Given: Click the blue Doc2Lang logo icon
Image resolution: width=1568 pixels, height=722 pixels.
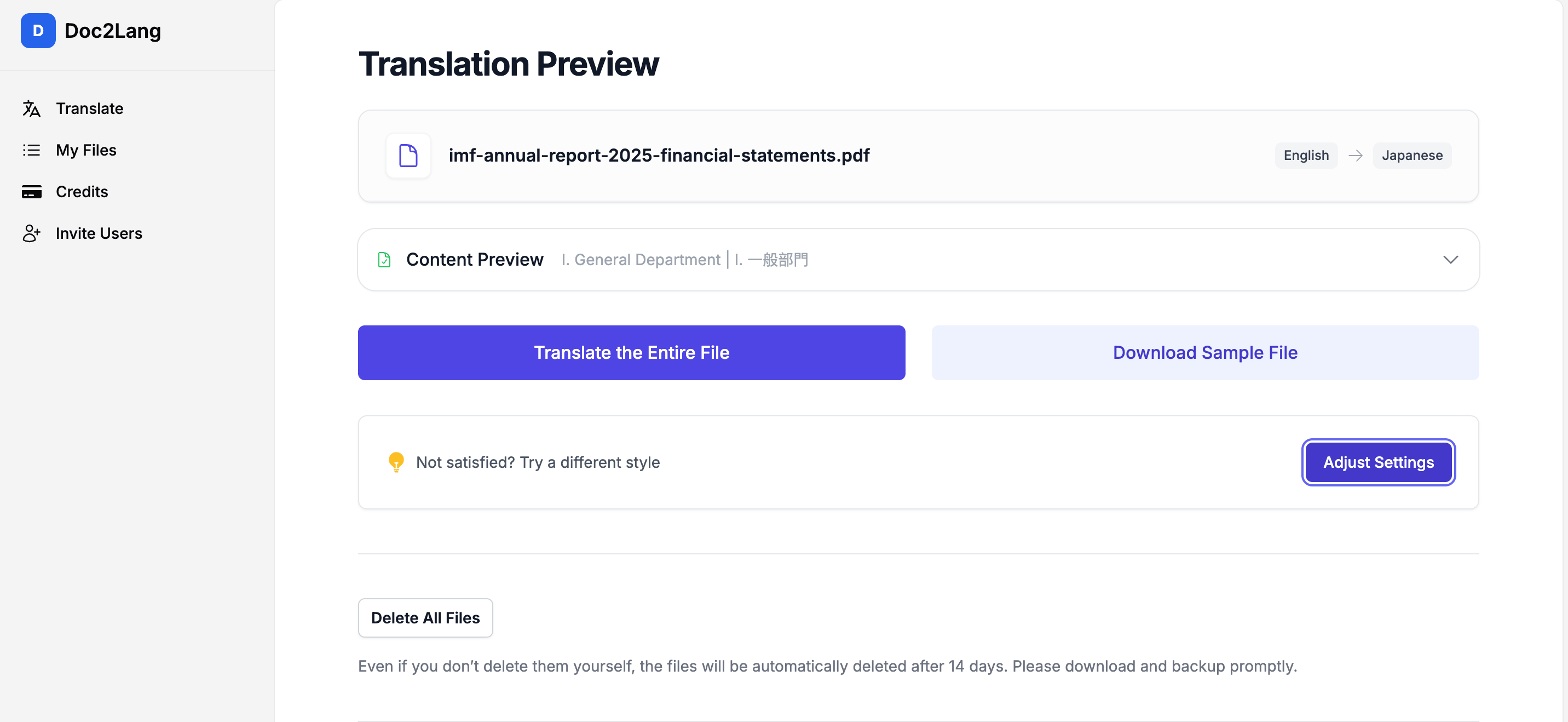Looking at the screenshot, I should click(x=38, y=31).
